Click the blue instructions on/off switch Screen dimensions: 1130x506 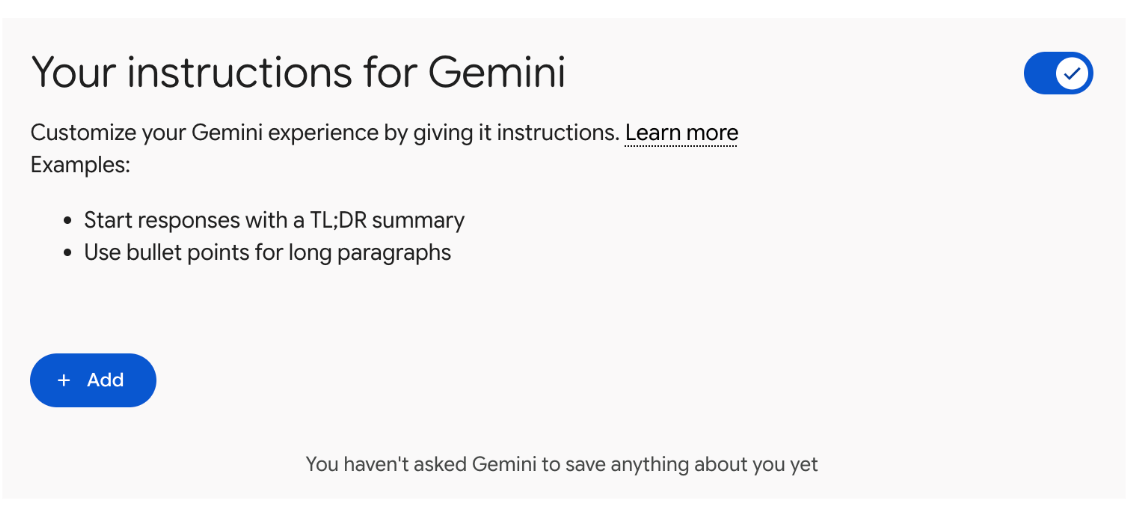1058,74
